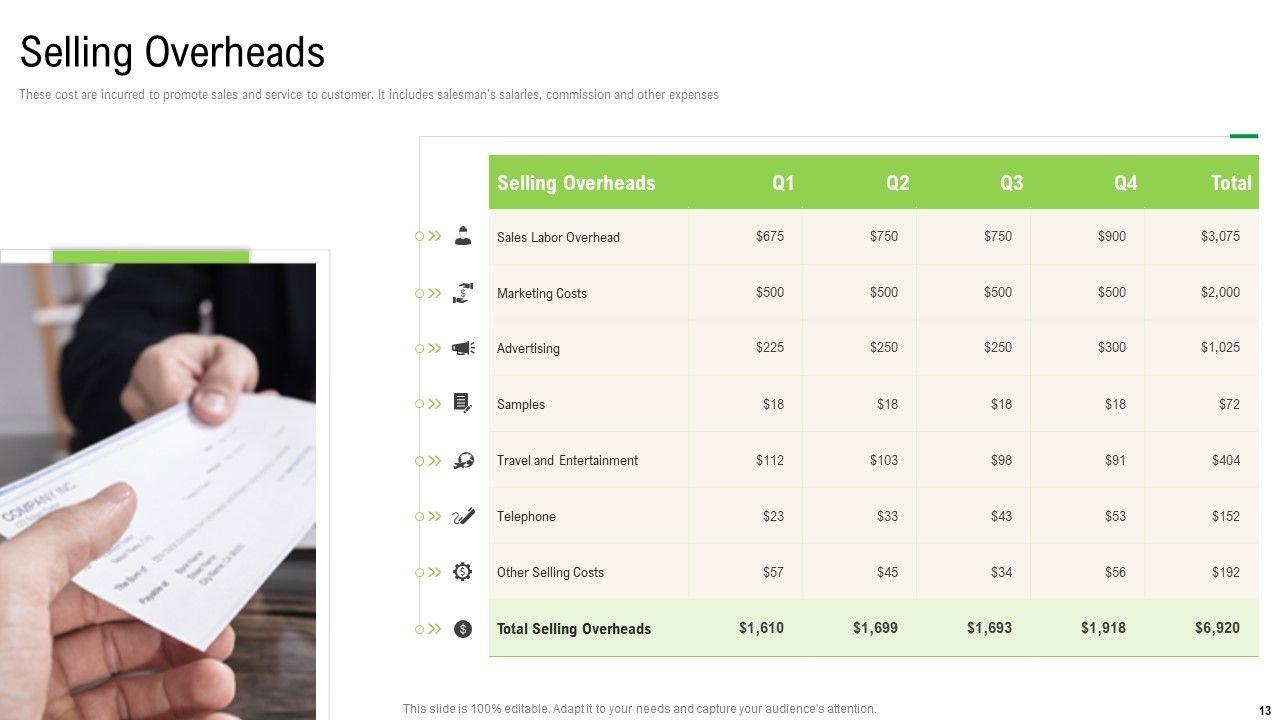Select the green bar above the photo
Screen dimensions: 1280x720
click(150, 256)
